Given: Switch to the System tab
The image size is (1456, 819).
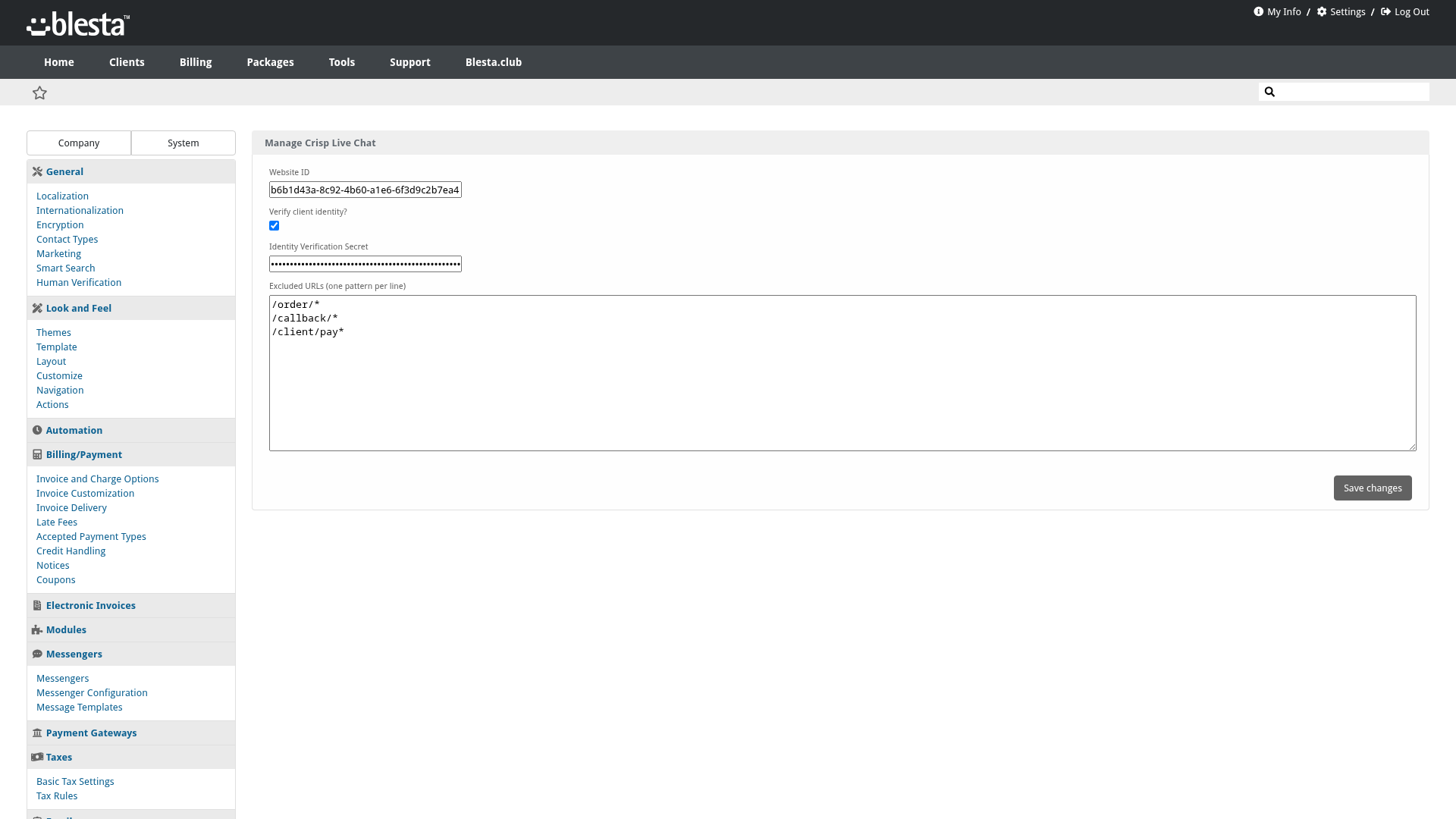Looking at the screenshot, I should click(184, 143).
